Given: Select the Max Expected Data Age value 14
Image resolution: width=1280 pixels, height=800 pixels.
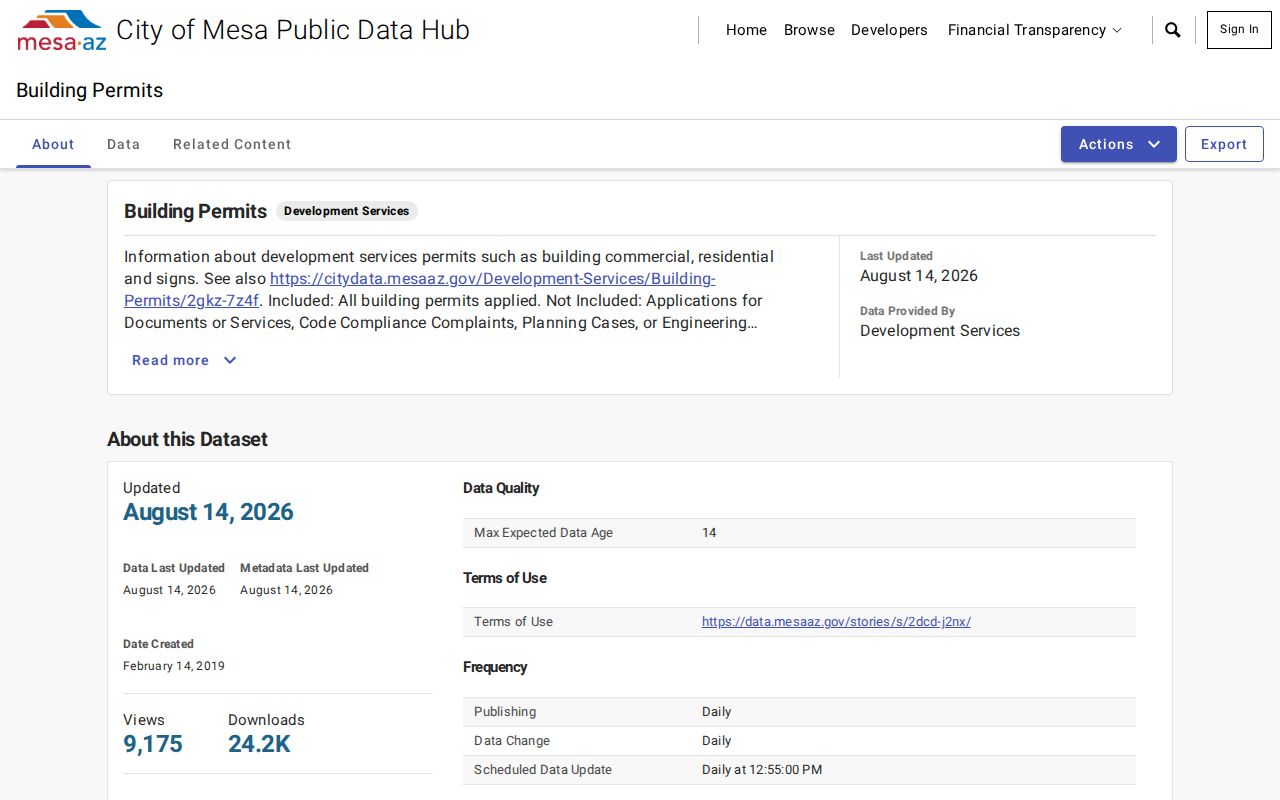Looking at the screenshot, I should tap(709, 533).
